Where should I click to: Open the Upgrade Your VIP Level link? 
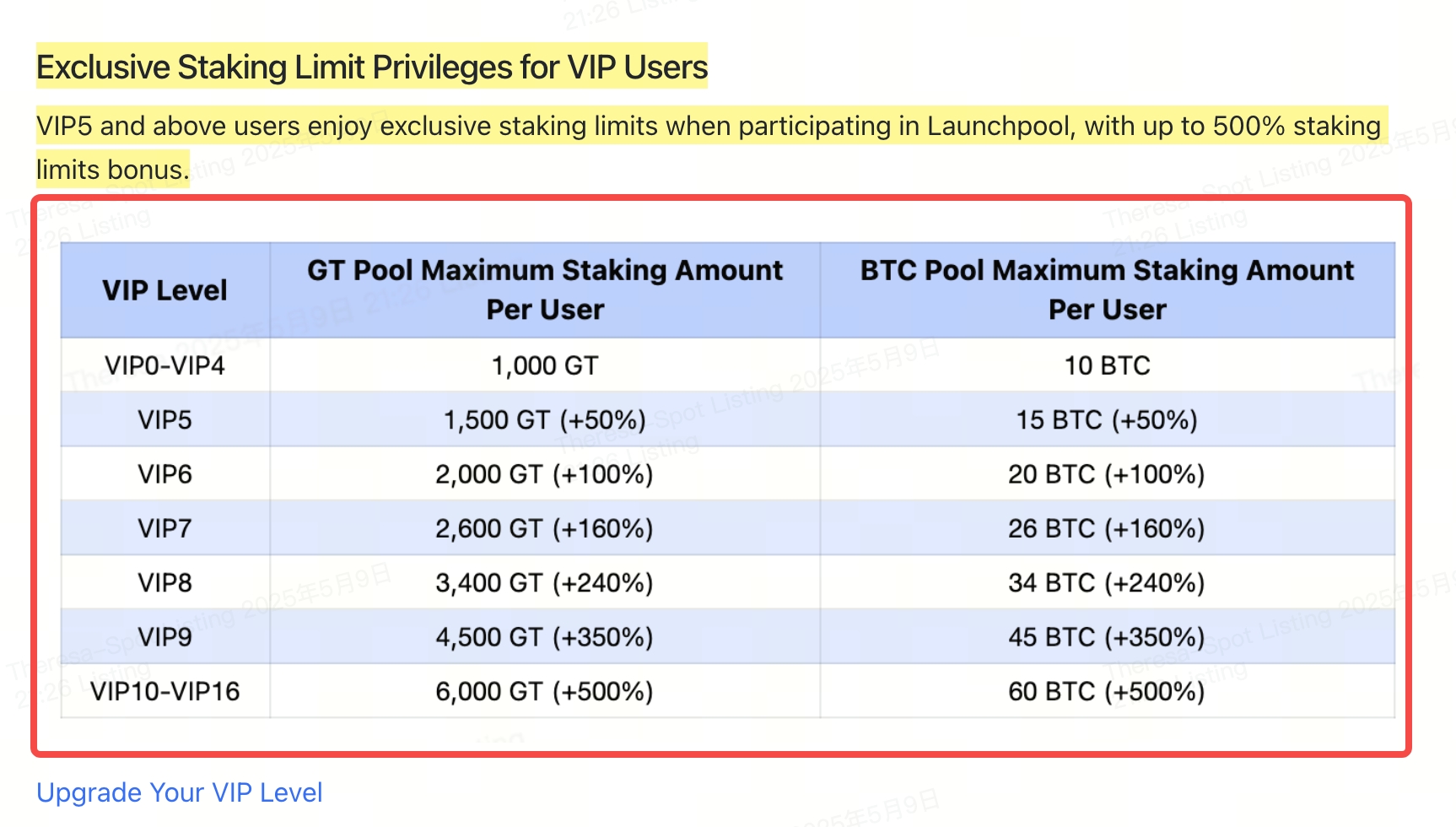(x=179, y=792)
